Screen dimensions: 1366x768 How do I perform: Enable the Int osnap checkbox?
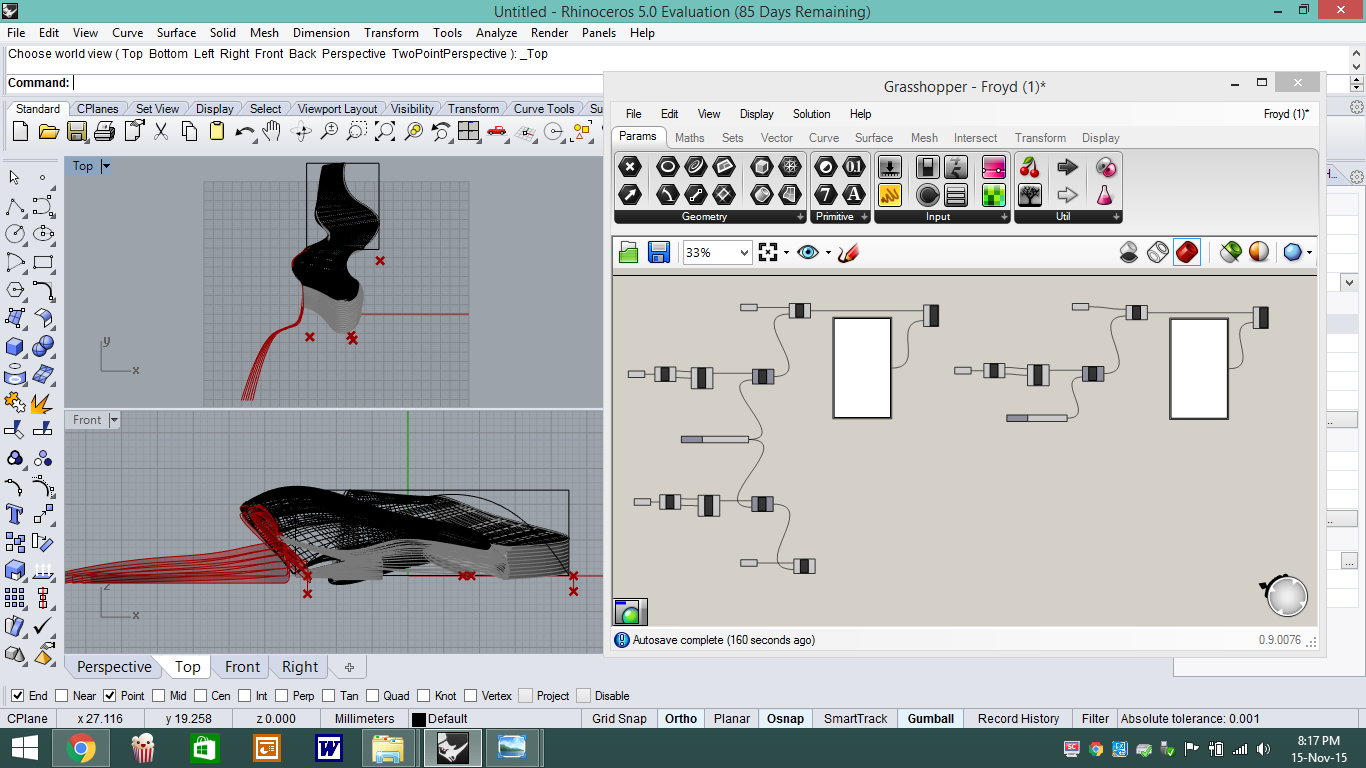(245, 695)
